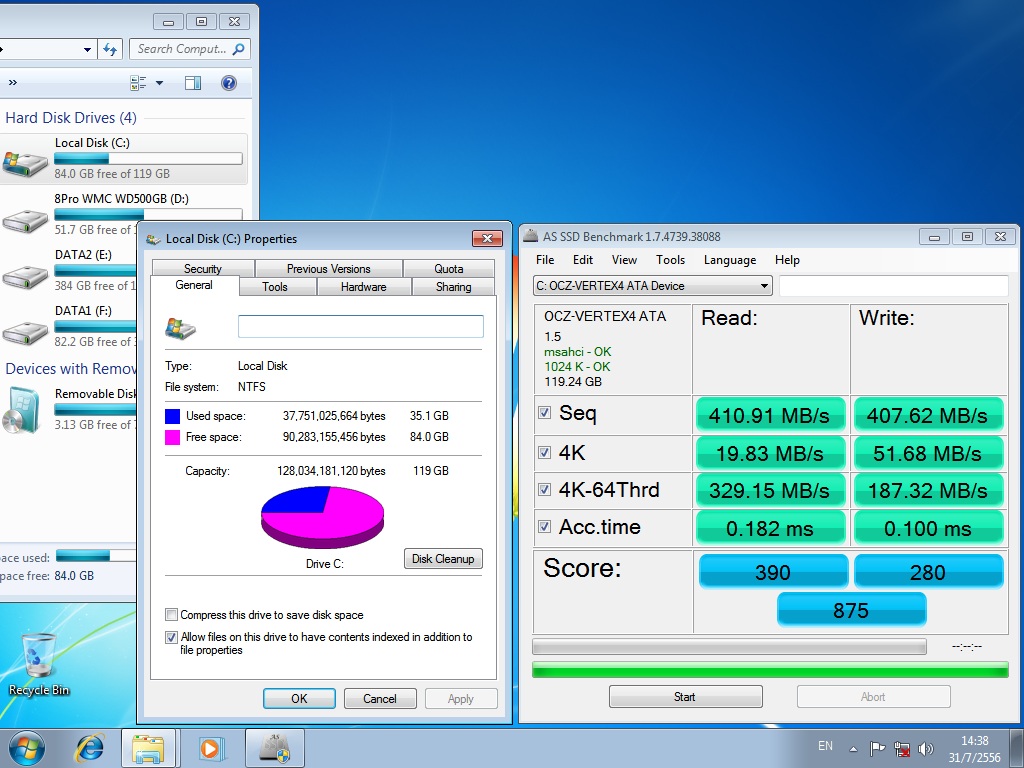Screen dimensions: 1024x768
Task: Click Properties dialog title bar icon
Action: click(x=153, y=239)
